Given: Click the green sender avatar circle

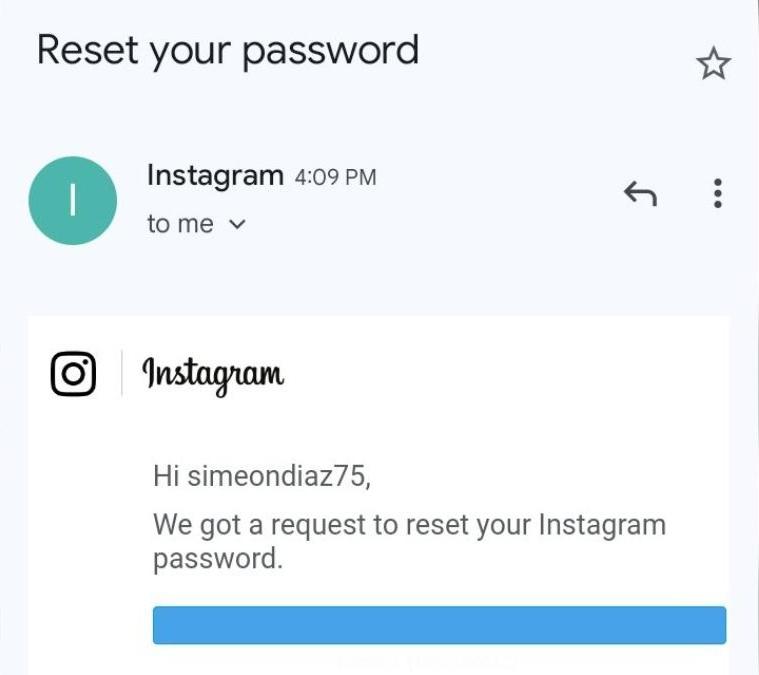Looking at the screenshot, I should tap(73, 201).
